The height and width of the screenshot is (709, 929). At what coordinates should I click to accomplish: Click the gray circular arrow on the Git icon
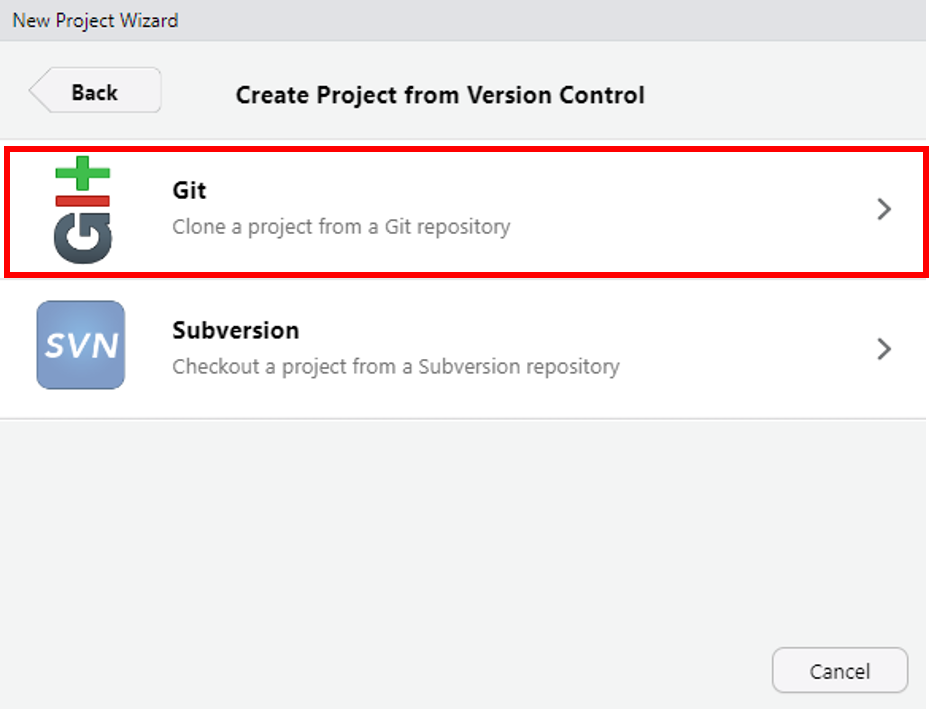point(83,240)
